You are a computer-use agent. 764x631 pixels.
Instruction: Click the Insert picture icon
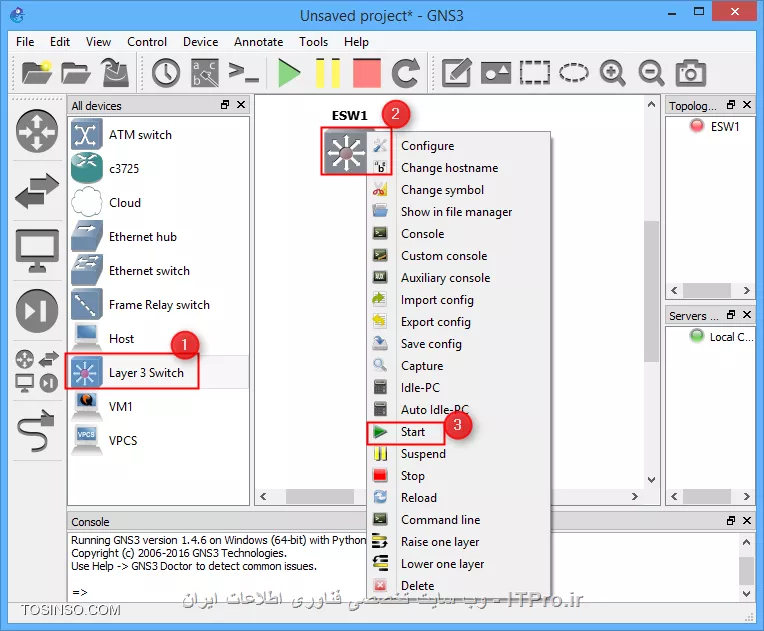[x=496, y=73]
